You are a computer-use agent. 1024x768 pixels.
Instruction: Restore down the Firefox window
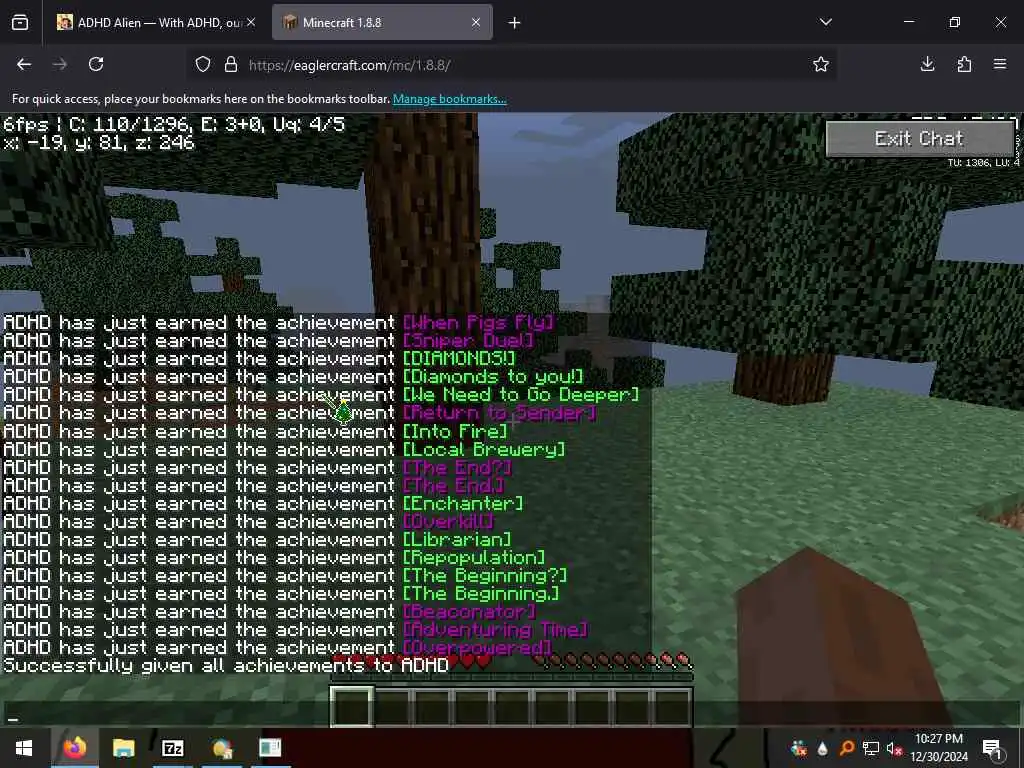pyautogui.click(x=955, y=22)
